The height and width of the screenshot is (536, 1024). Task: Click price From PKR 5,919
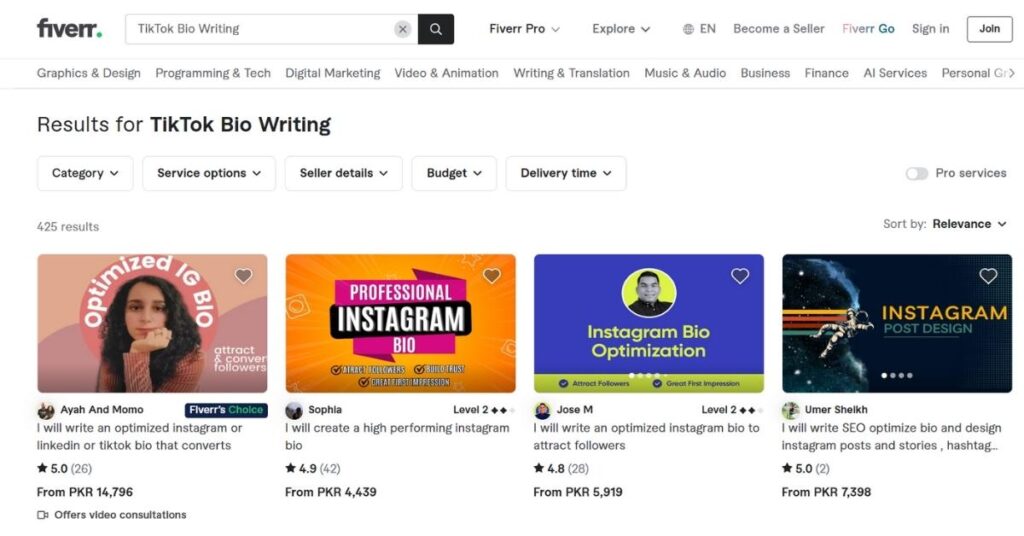[578, 492]
